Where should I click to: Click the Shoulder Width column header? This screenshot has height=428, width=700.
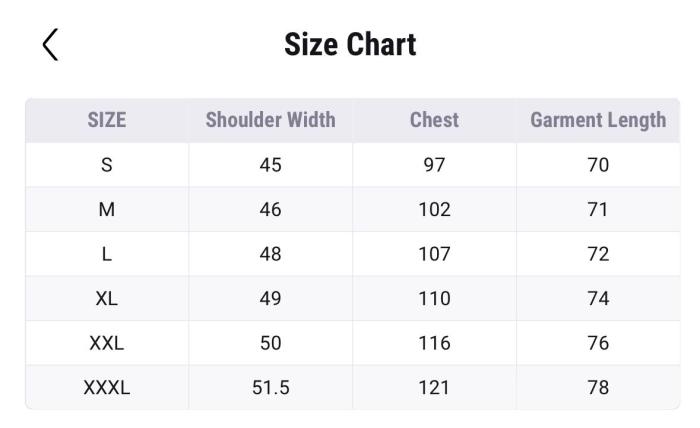pos(270,120)
